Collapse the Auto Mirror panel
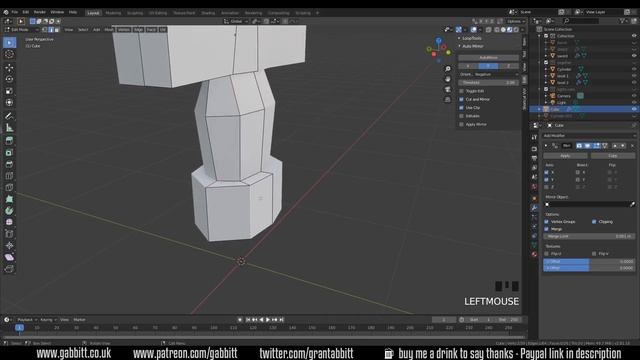Screen dimensions: 640x360 (460, 46)
